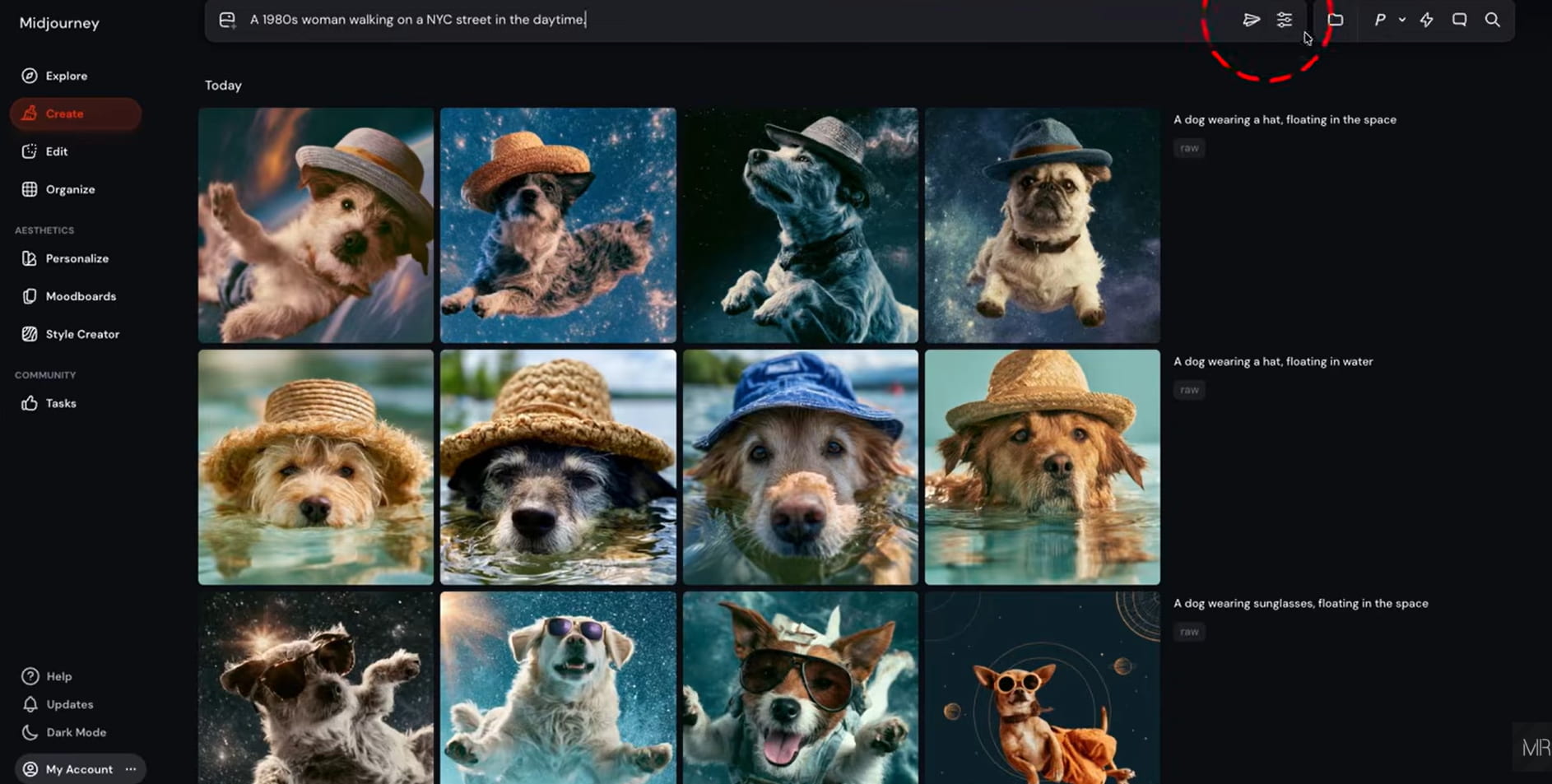Click the personalization P icon
Image resolution: width=1552 pixels, height=784 pixels.
coord(1380,20)
